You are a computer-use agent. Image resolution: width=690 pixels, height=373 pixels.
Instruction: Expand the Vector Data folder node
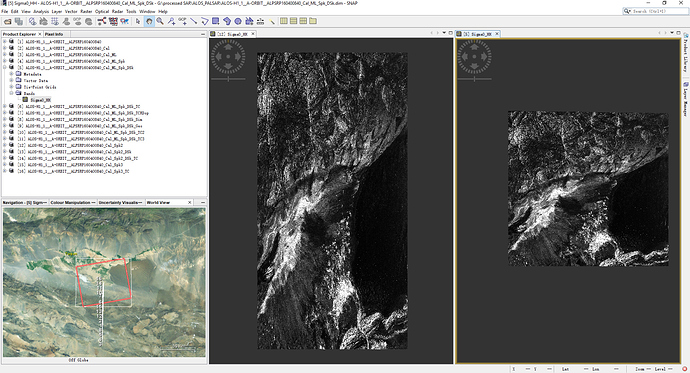pyautogui.click(x=11, y=80)
